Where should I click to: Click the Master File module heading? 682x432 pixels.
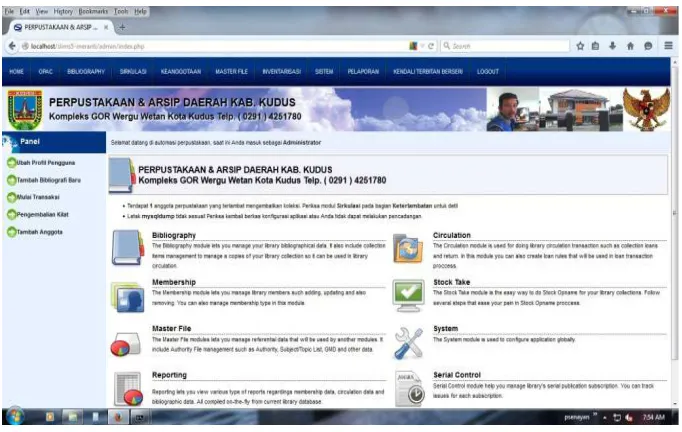pyautogui.click(x=171, y=328)
